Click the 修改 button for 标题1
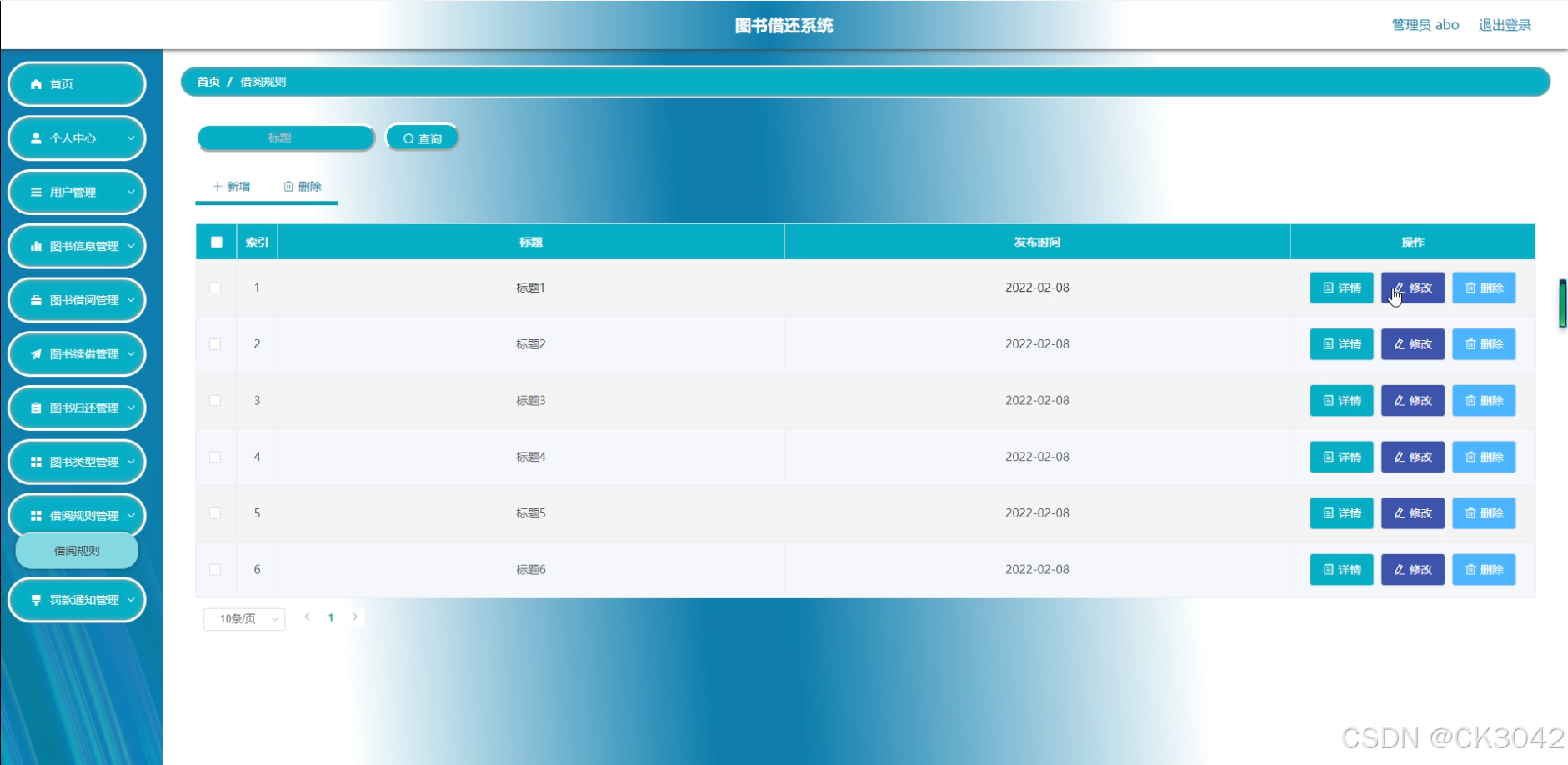This screenshot has height=765, width=1568. pyautogui.click(x=1413, y=287)
